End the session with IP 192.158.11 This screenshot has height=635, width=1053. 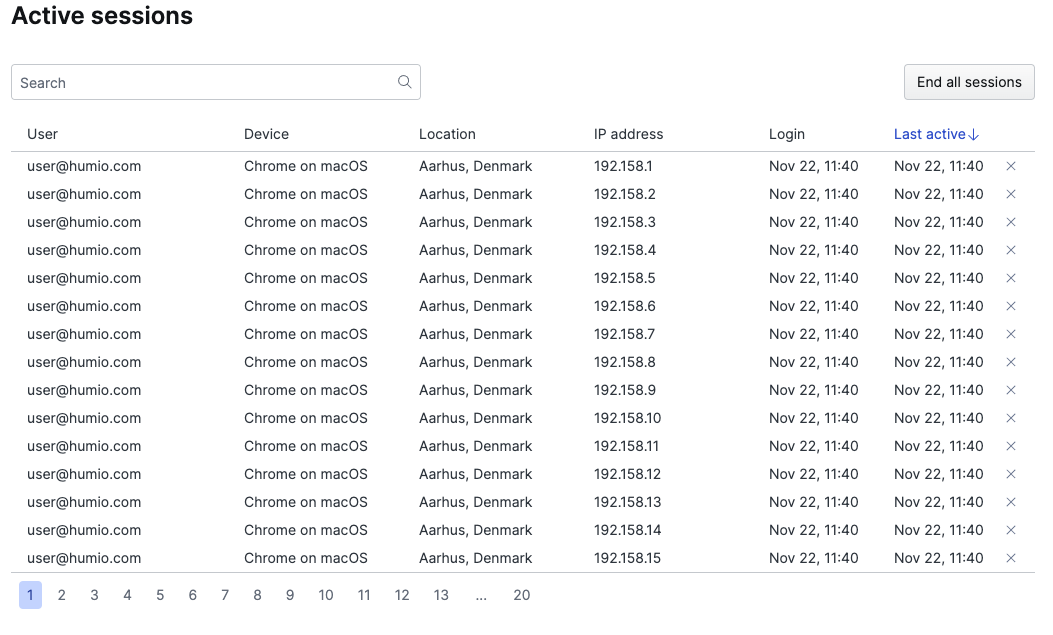coord(1011,446)
